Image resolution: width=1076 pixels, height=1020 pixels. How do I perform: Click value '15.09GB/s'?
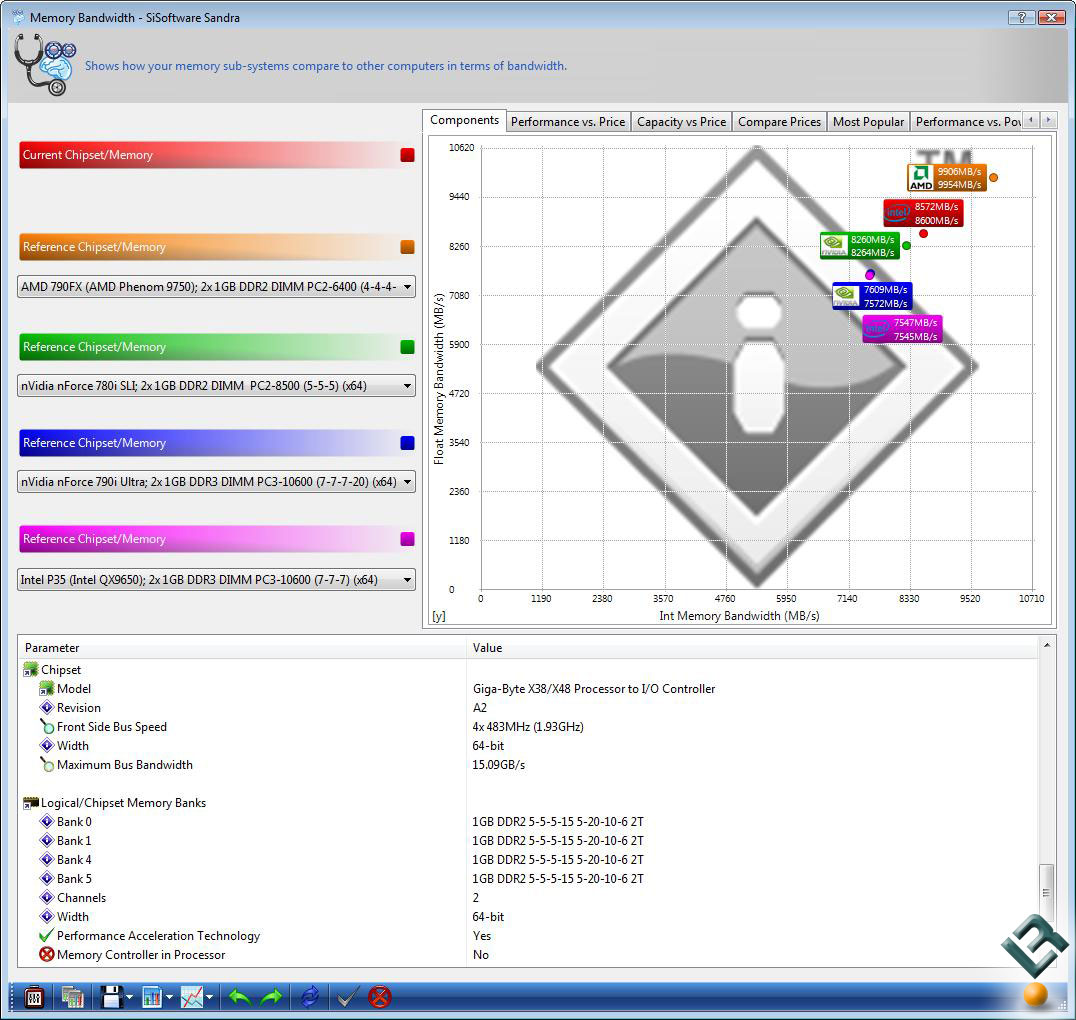pyautogui.click(x=498, y=765)
